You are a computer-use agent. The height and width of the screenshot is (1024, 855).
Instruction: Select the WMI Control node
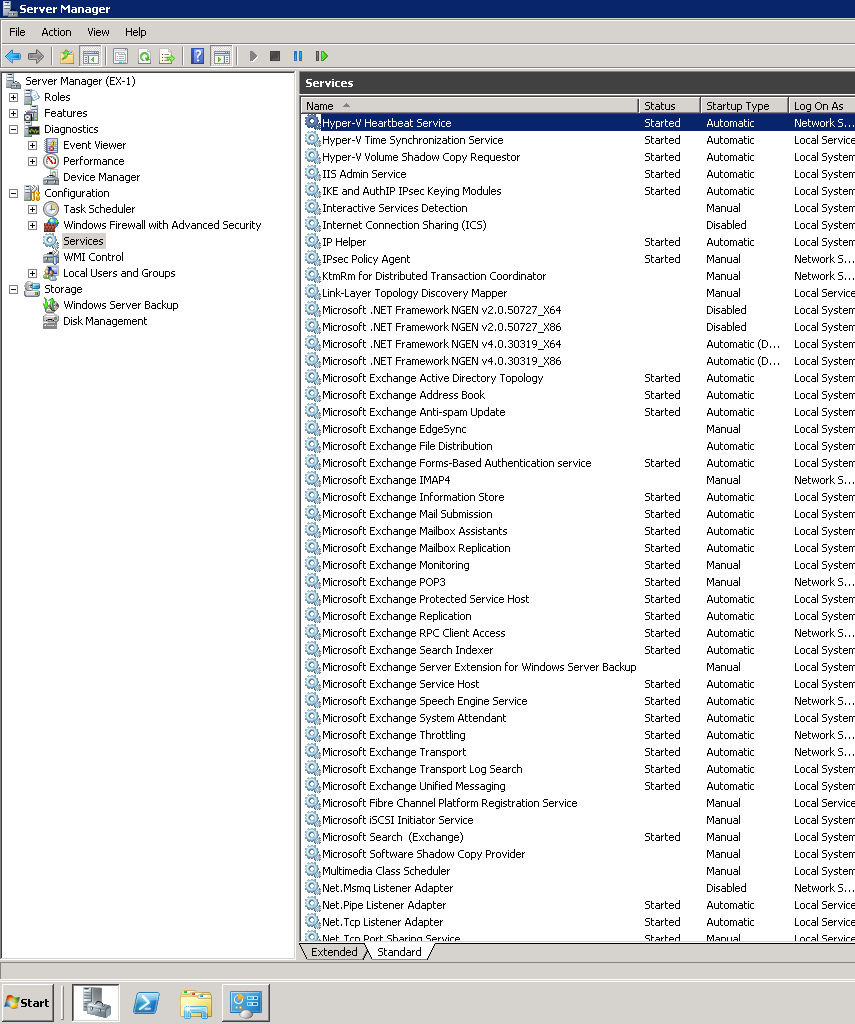(x=93, y=257)
